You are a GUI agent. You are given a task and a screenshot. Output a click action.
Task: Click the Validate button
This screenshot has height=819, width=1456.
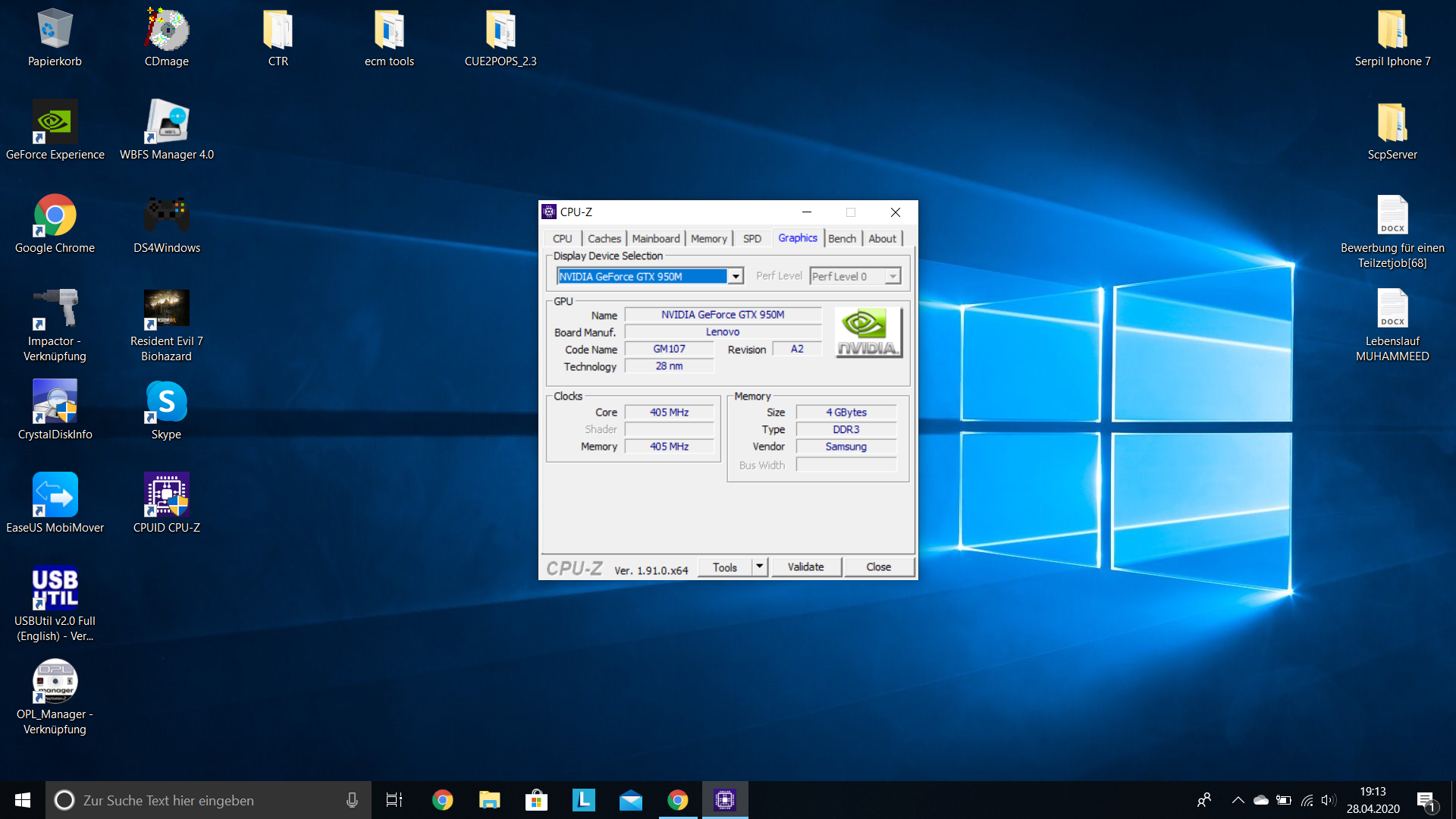[x=805, y=566]
